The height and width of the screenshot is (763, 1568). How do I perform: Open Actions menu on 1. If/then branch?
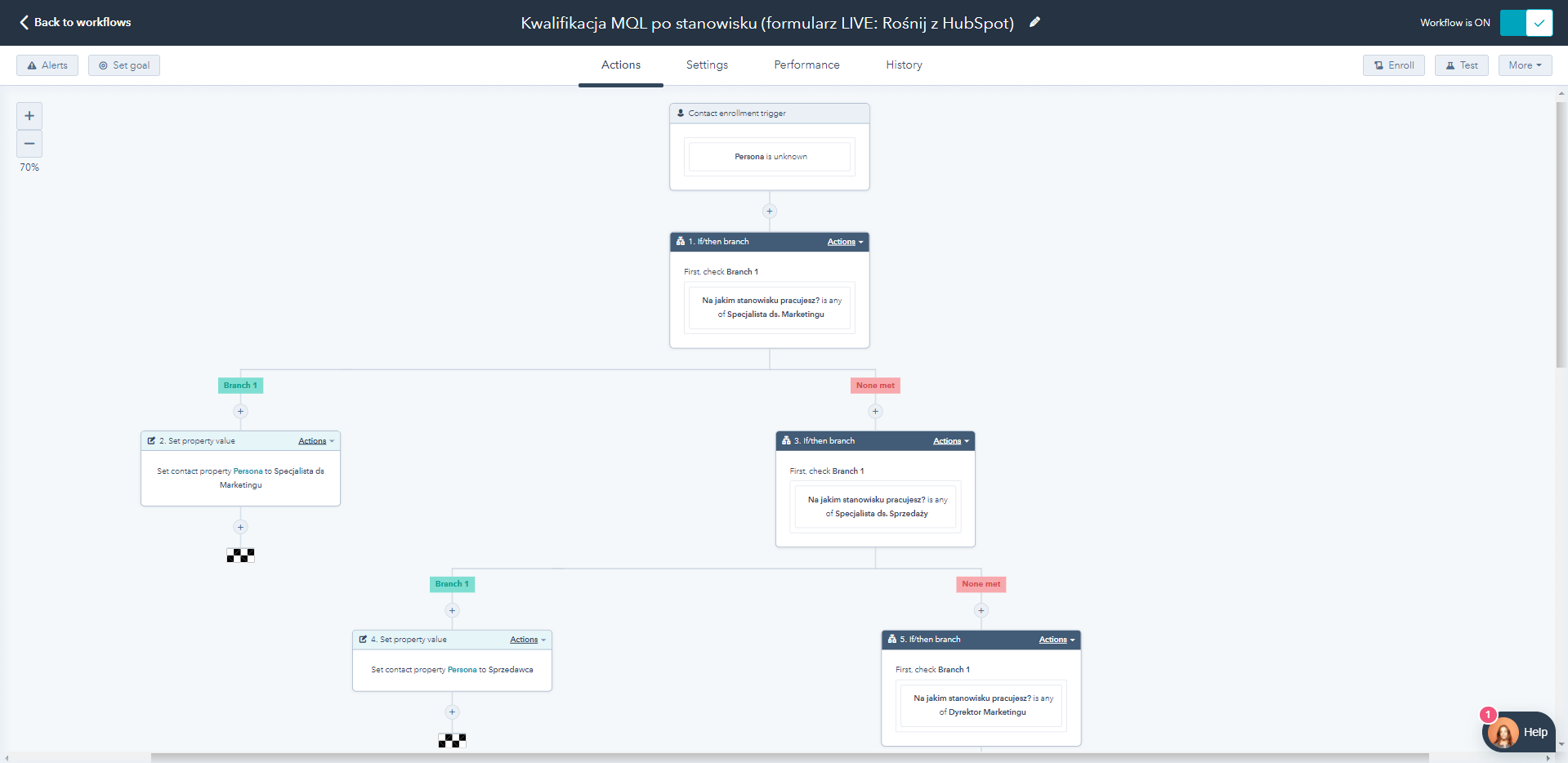pyautogui.click(x=845, y=242)
